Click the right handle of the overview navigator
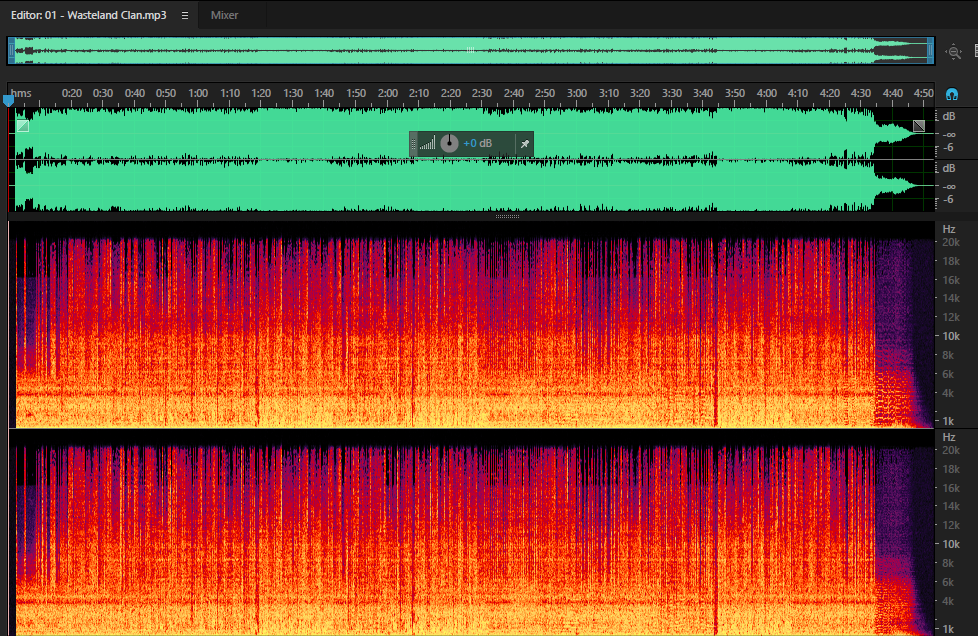The width and height of the screenshot is (978, 636). coord(930,51)
